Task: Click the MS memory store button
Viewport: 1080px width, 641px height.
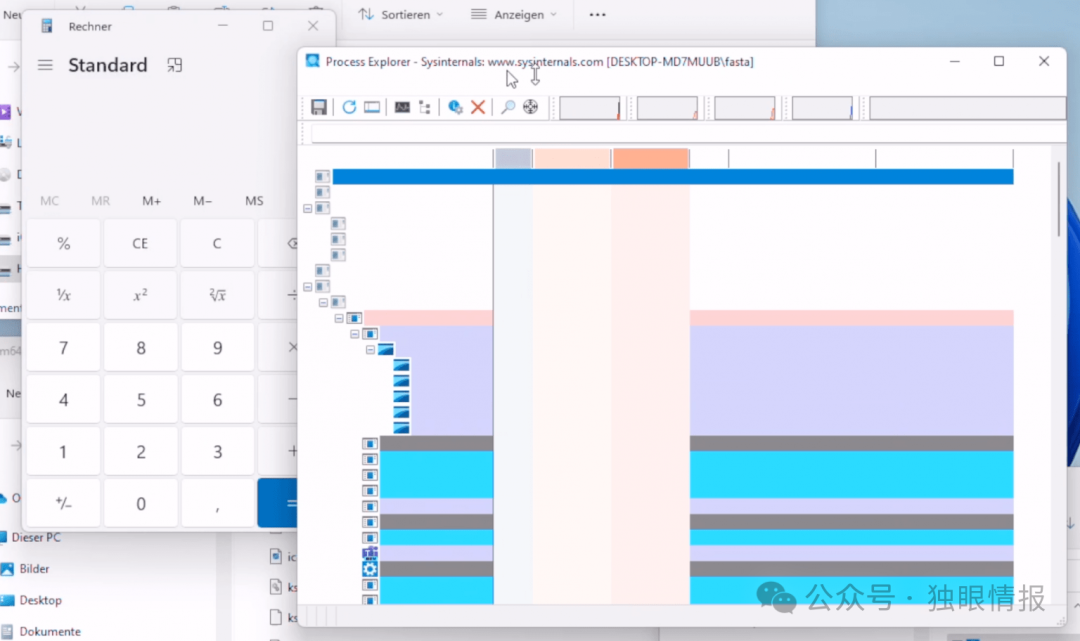Action: (254, 201)
